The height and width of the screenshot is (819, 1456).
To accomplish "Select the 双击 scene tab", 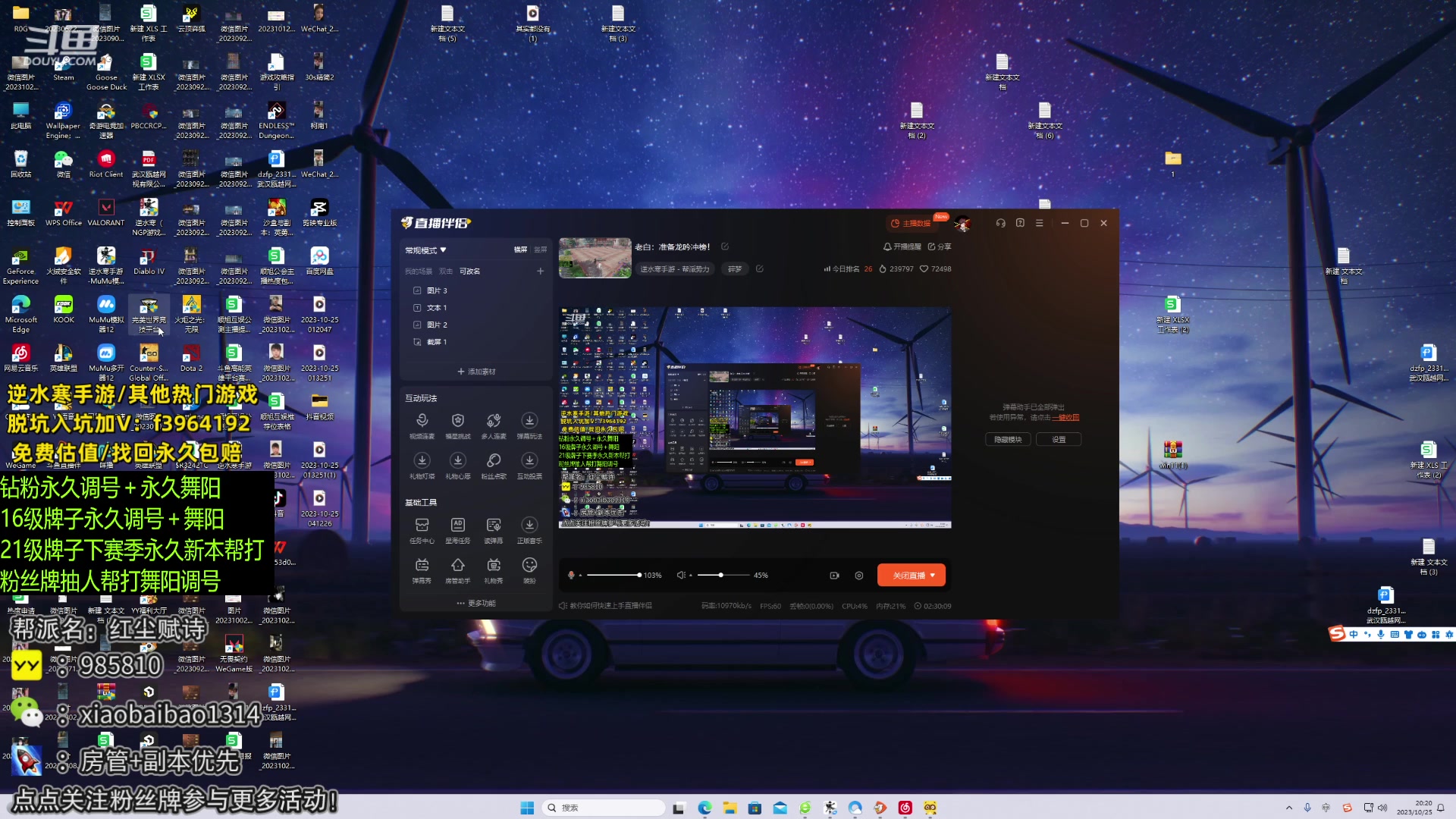I will click(446, 271).
